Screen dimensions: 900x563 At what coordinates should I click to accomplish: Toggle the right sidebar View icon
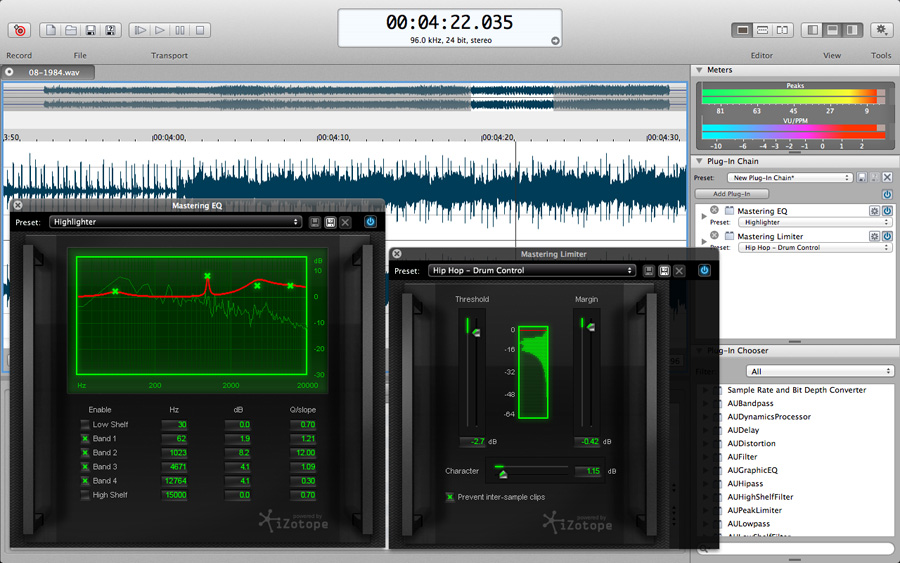(852, 30)
